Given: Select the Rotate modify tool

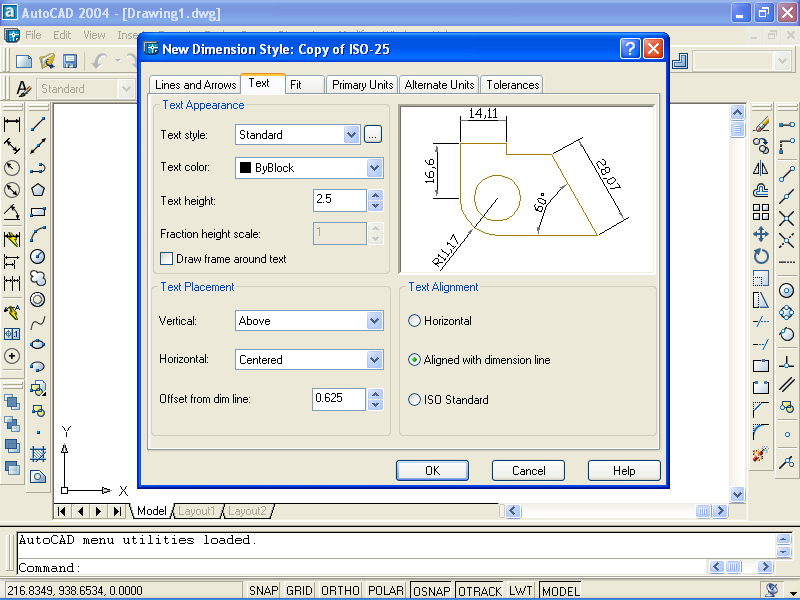Looking at the screenshot, I should point(761,256).
